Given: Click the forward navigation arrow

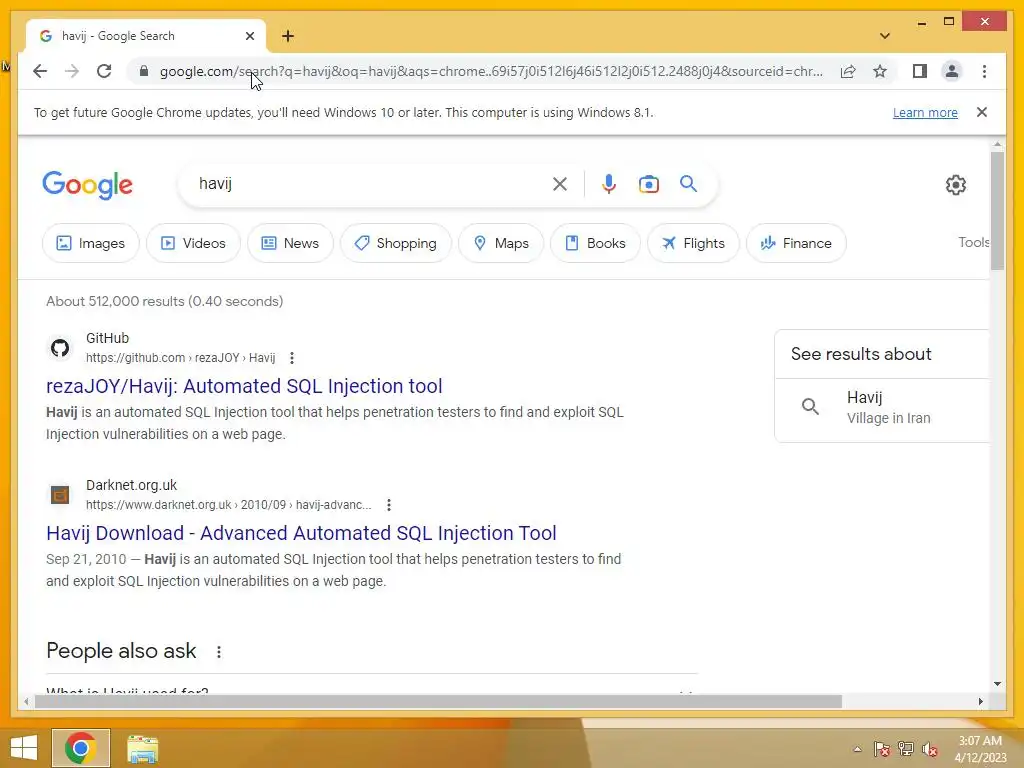Looking at the screenshot, I should pyautogui.click(x=72, y=71).
